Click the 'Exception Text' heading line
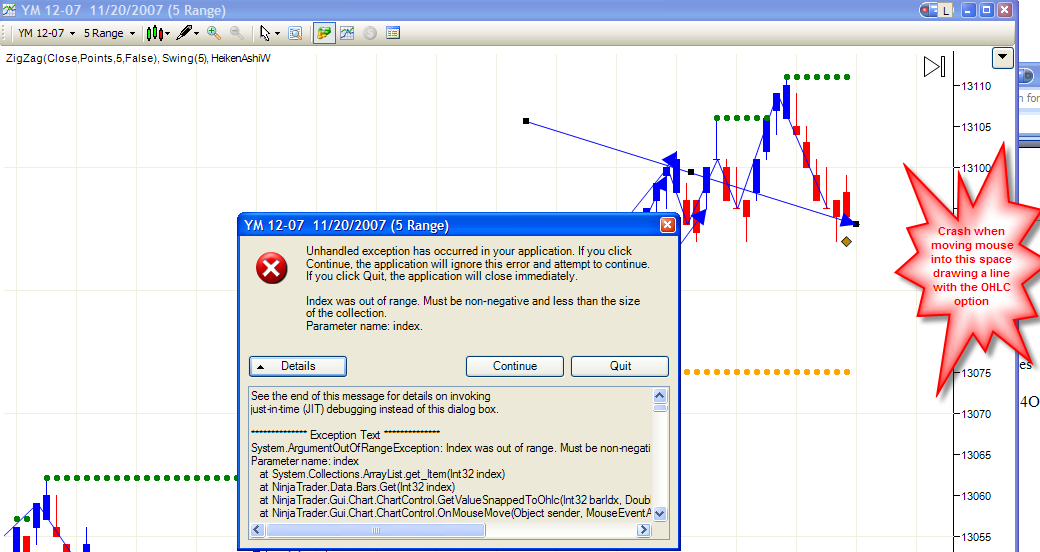This screenshot has height=552, width=1040. pos(345,435)
